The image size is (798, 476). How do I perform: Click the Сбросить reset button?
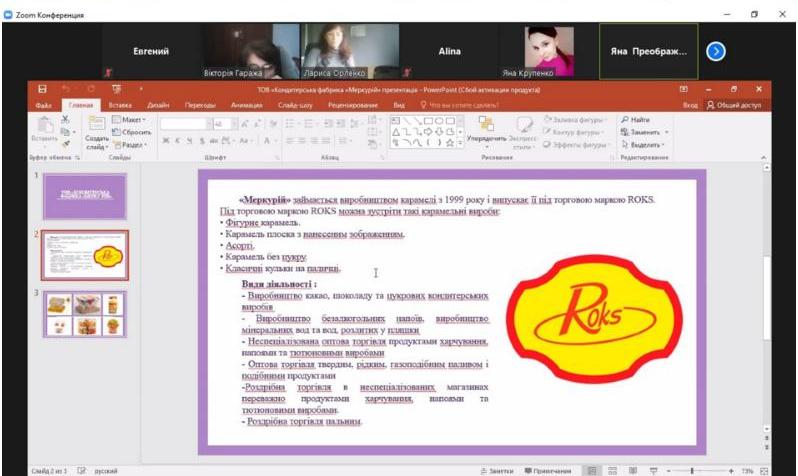[132, 132]
